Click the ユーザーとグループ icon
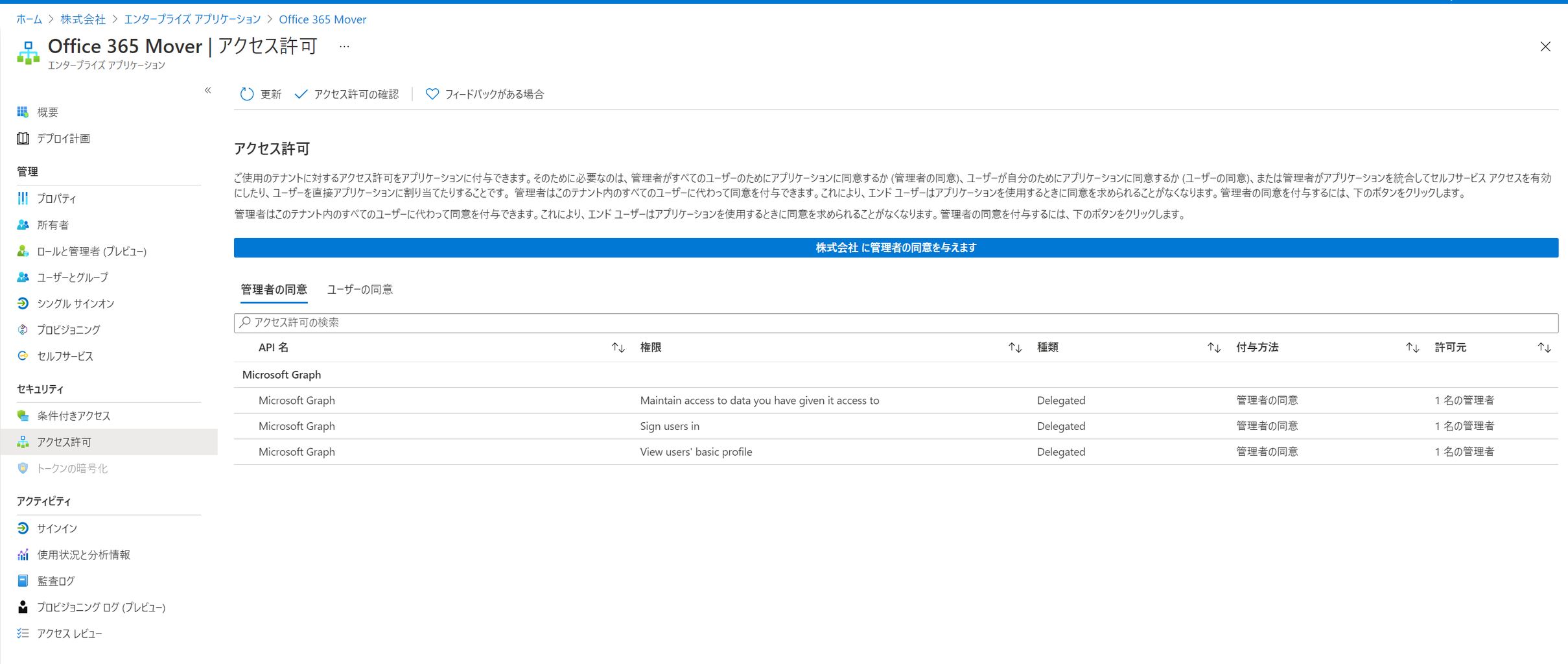Image resolution: width=1568 pixels, height=664 pixels. (x=23, y=278)
